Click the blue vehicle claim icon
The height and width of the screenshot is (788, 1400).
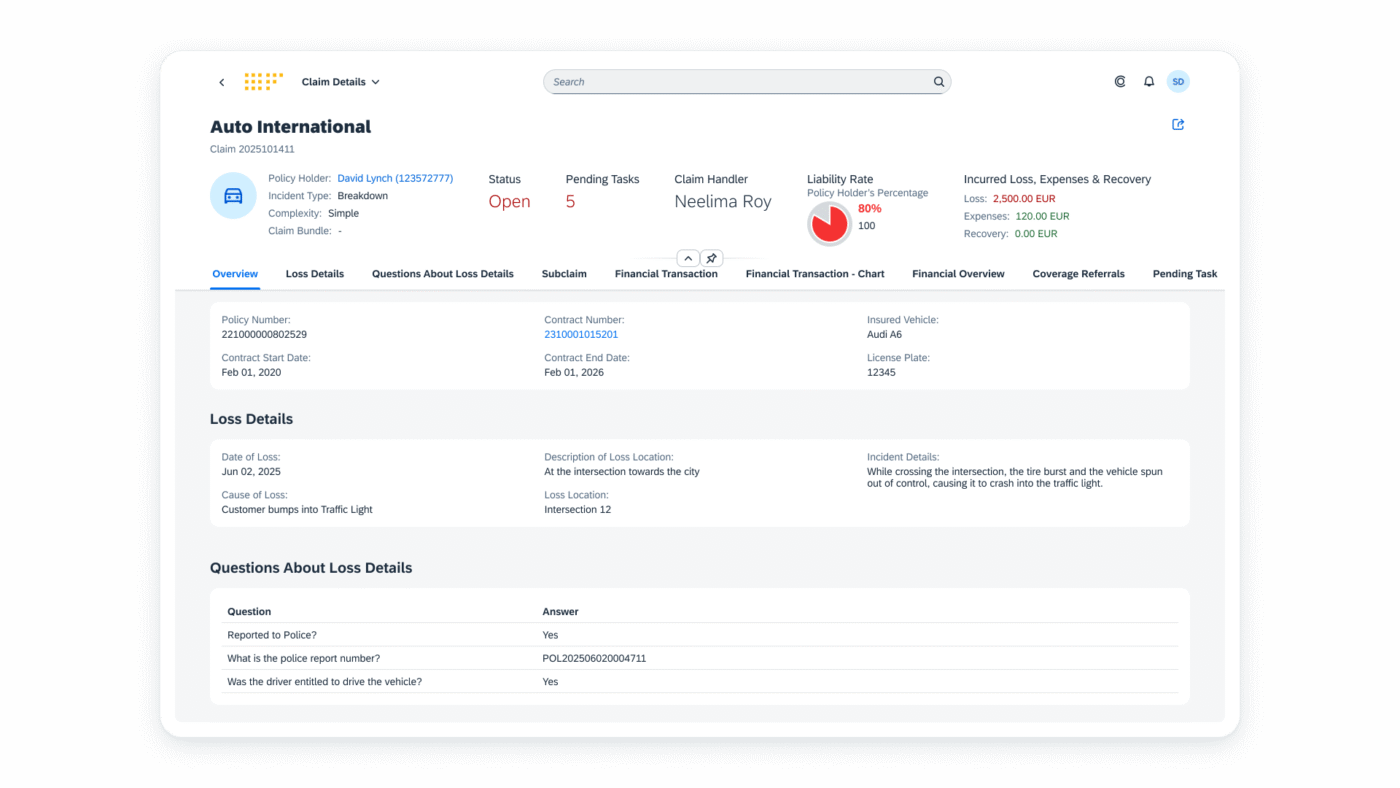coord(233,196)
